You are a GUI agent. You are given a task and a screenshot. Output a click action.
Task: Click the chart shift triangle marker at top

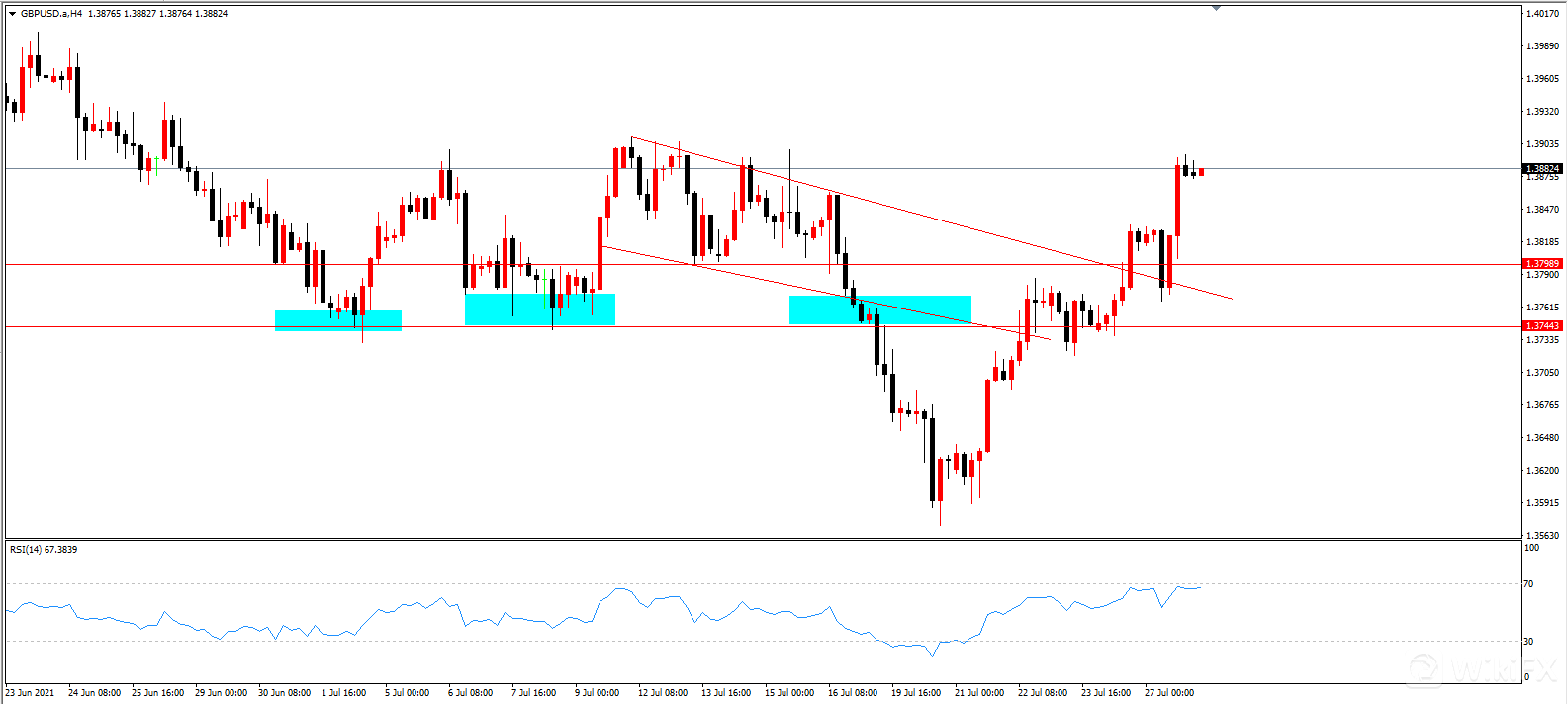coord(1216,8)
